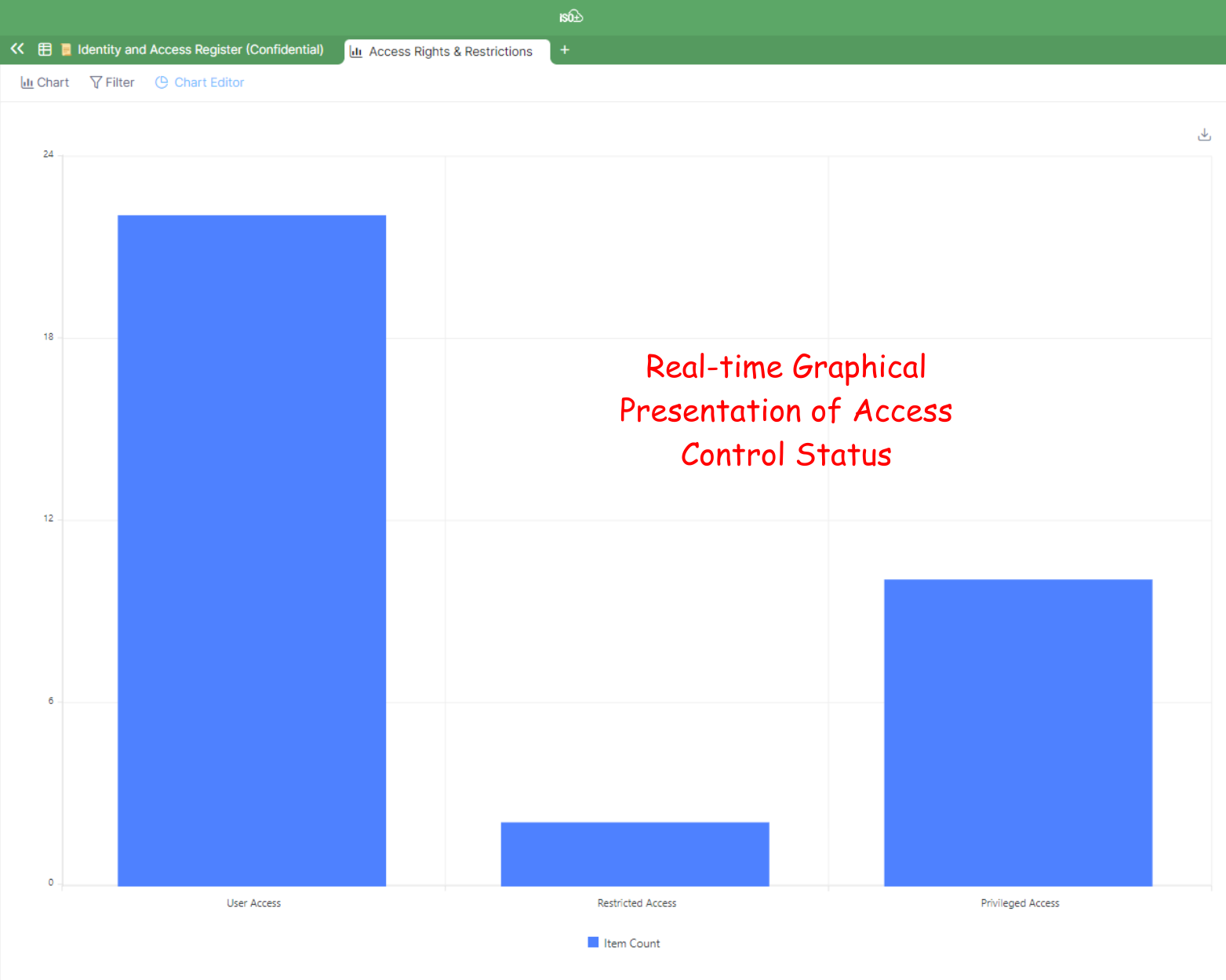Switch to Identity and Access Register tab
Image resolution: width=1226 pixels, height=980 pixels.
click(x=200, y=49)
